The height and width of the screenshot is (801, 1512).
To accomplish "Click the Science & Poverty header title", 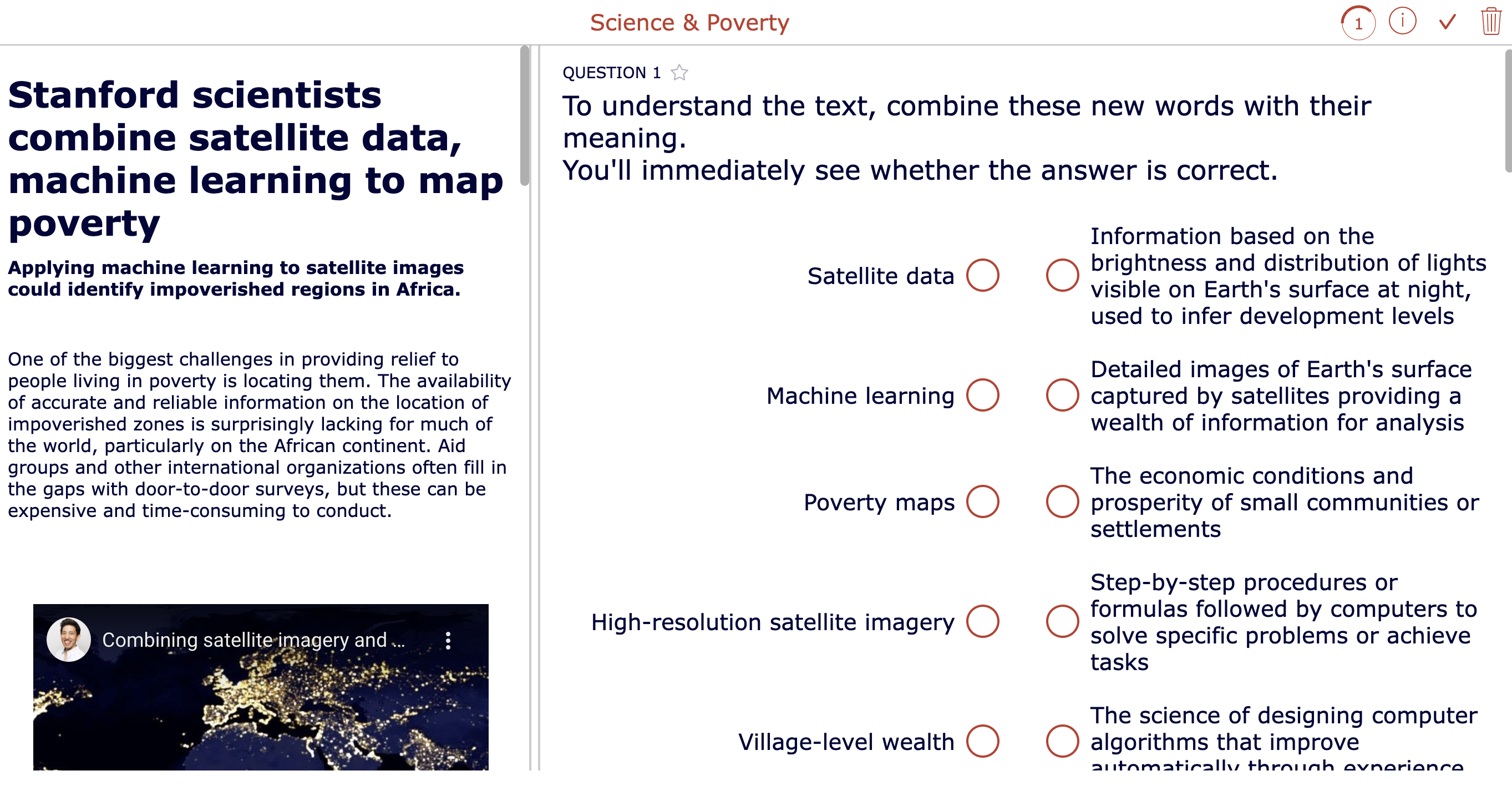I will [x=690, y=22].
